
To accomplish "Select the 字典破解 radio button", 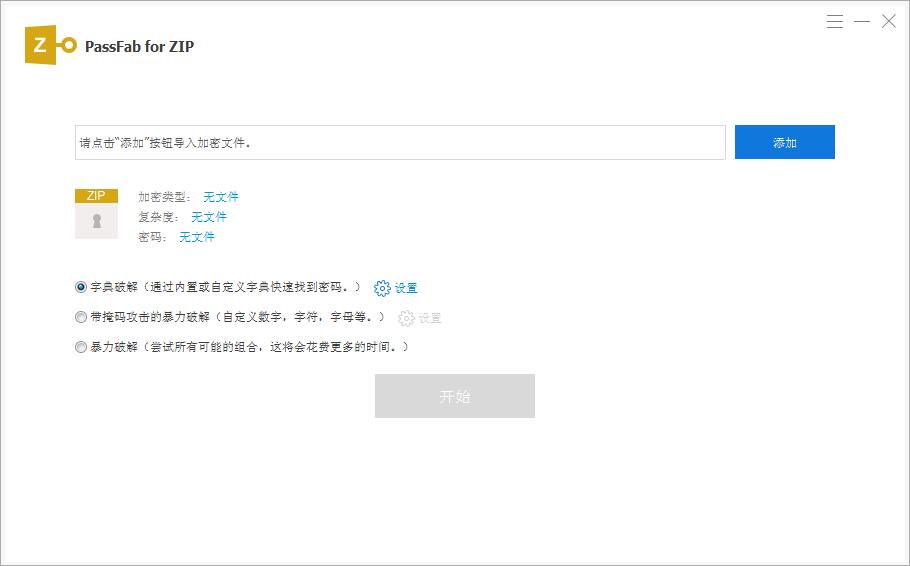I will click(81, 287).
